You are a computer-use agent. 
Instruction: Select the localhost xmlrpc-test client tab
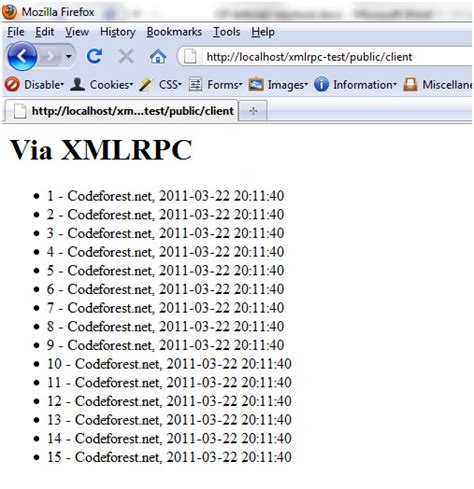click(121, 110)
